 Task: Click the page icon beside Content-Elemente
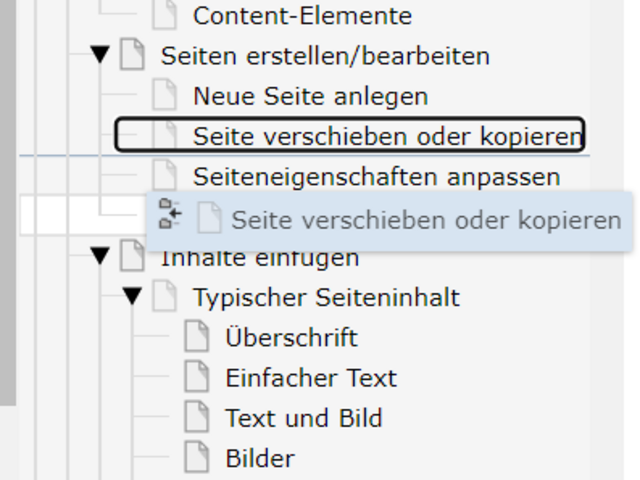coord(164,16)
